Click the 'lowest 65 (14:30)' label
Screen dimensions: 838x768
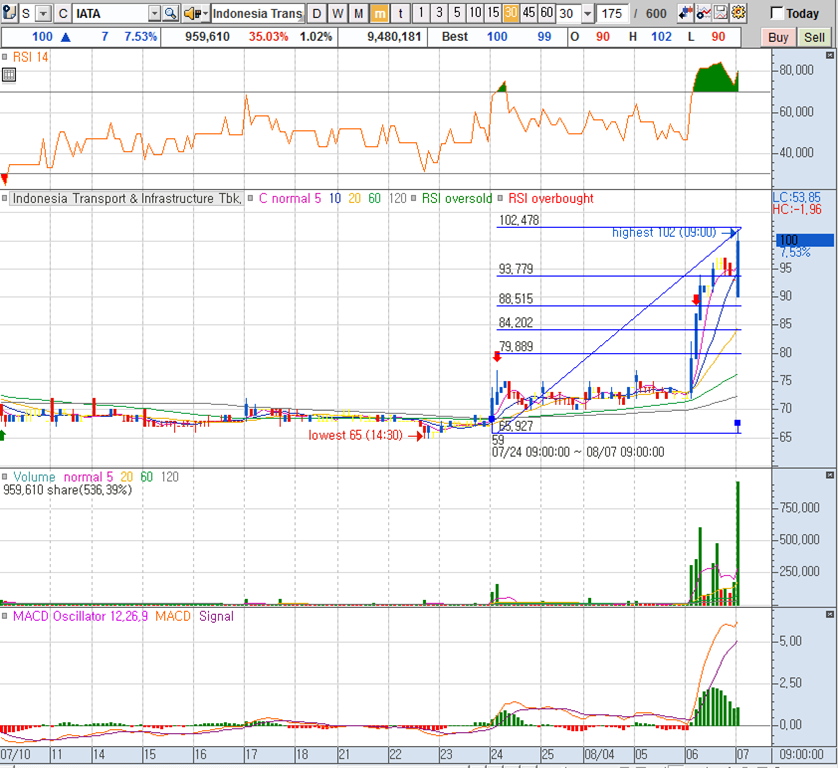click(355, 435)
